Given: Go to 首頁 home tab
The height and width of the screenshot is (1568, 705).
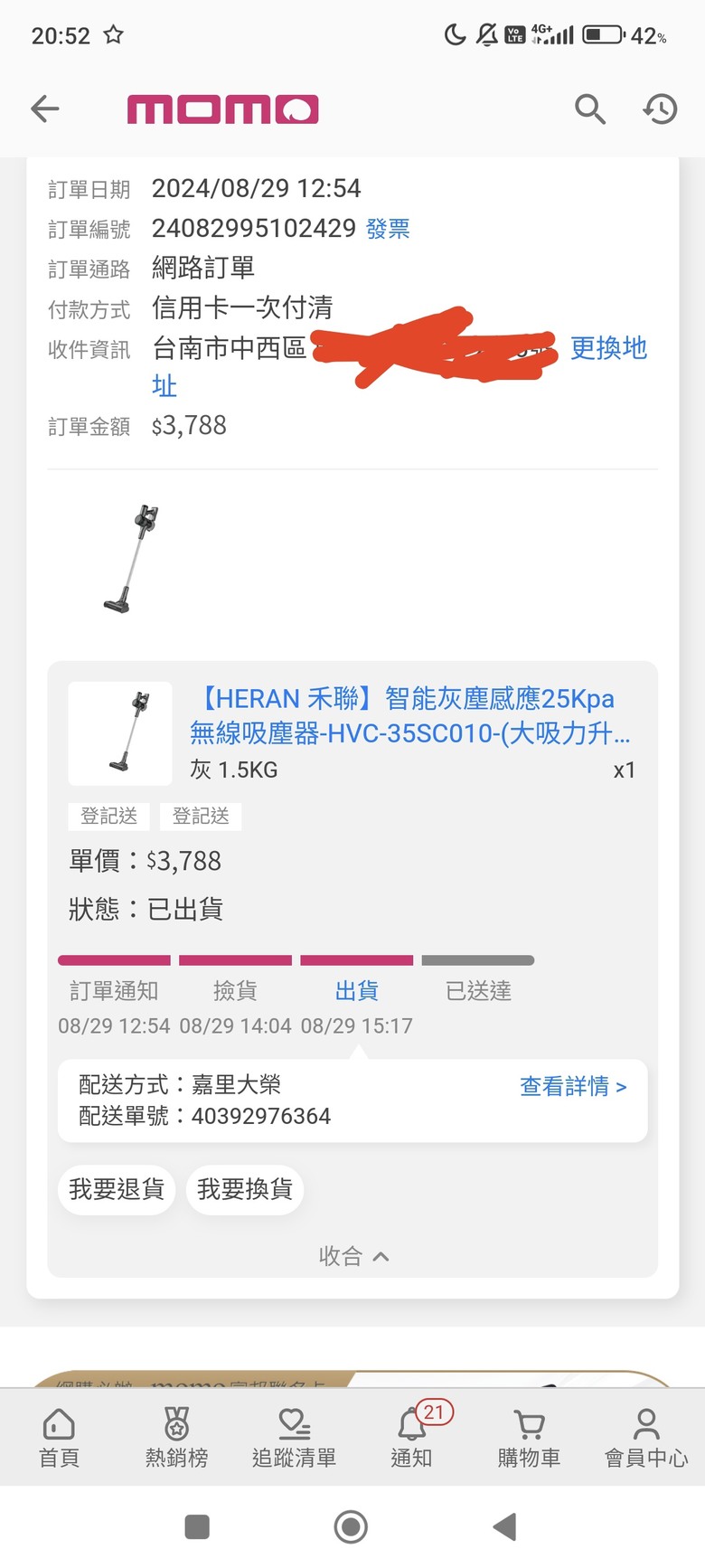Looking at the screenshot, I should [59, 1438].
